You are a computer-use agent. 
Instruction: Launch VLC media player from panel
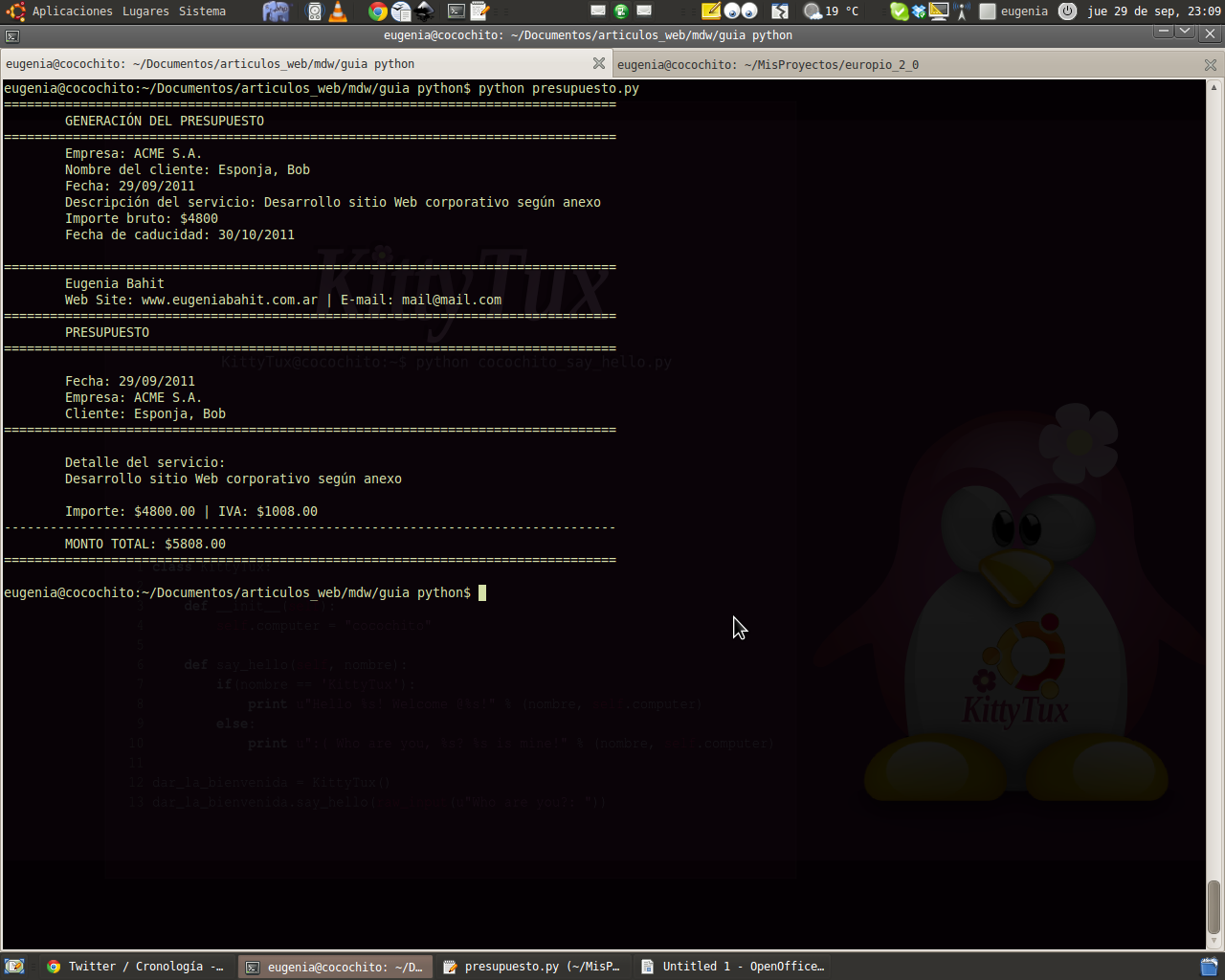click(338, 11)
